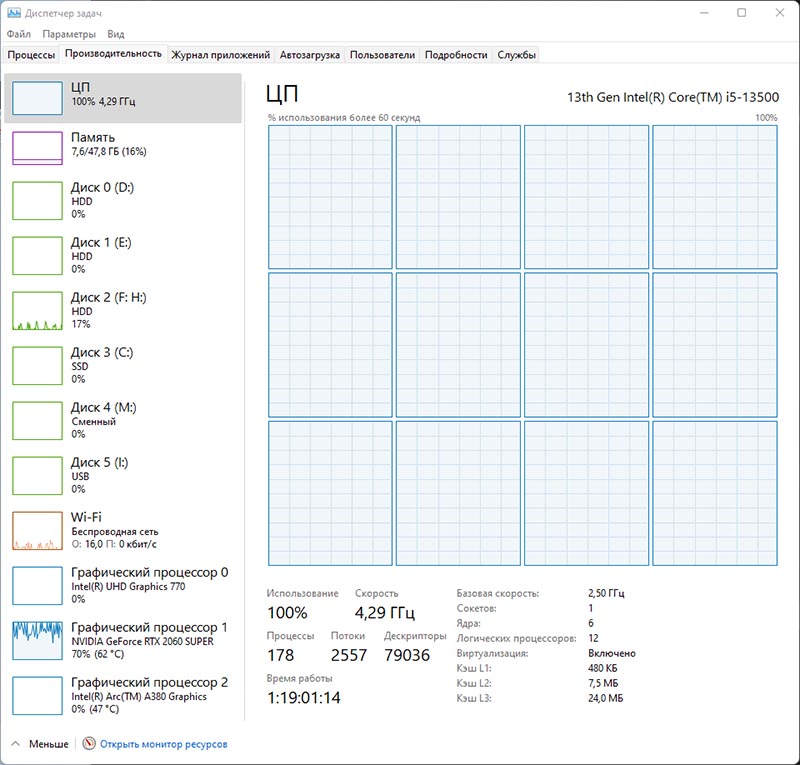Switch to the Процессы tab

point(31,55)
